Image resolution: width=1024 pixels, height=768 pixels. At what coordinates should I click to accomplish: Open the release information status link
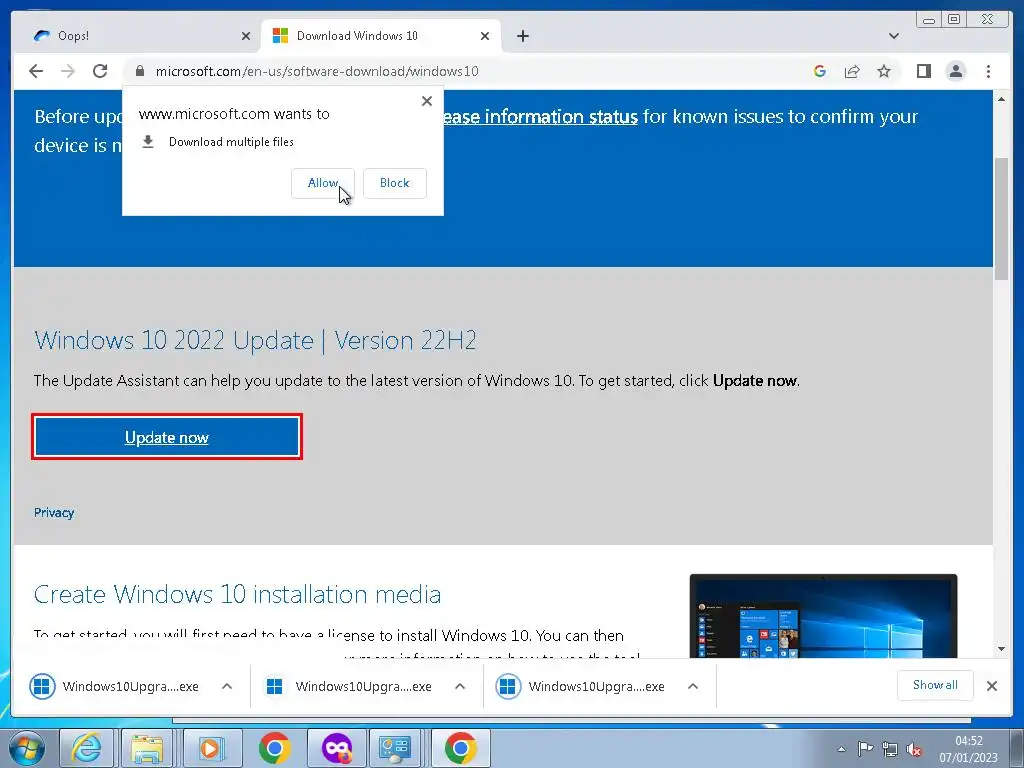pyautogui.click(x=541, y=117)
